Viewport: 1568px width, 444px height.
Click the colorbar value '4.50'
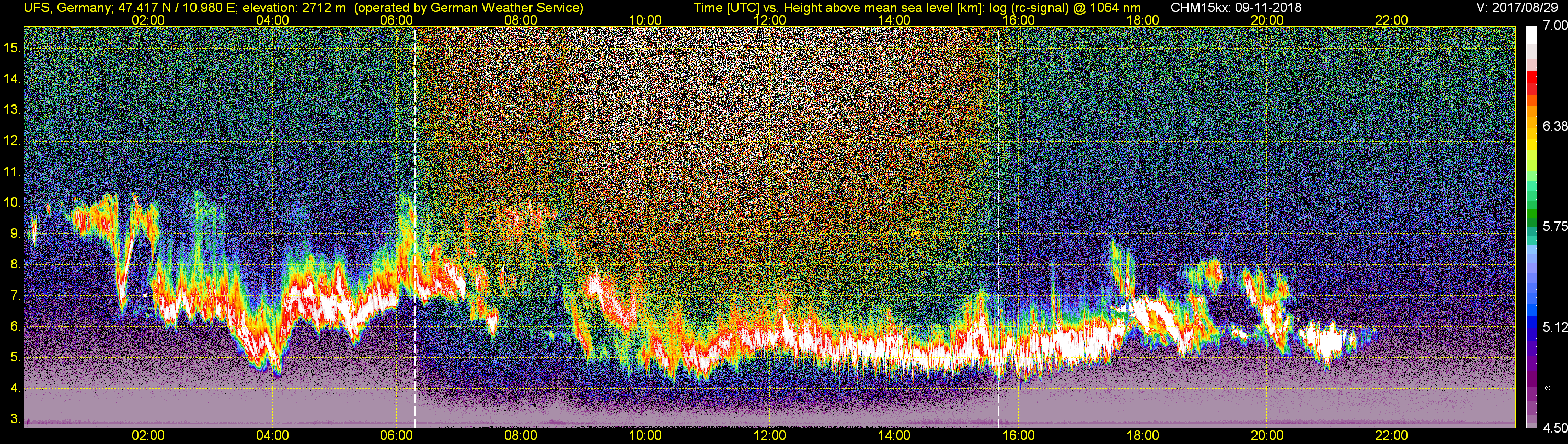(x=1554, y=428)
